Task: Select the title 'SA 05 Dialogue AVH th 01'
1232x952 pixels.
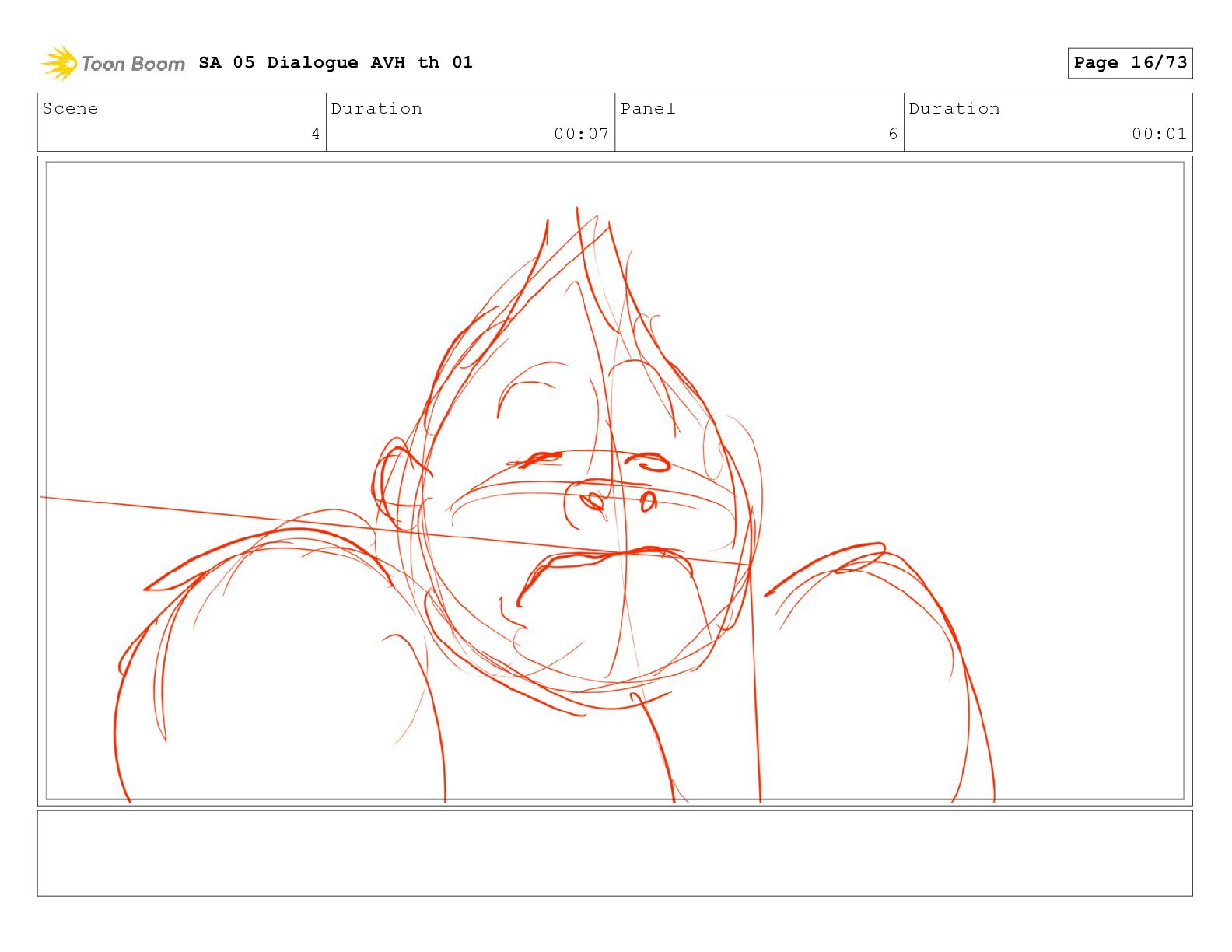Action: (335, 62)
